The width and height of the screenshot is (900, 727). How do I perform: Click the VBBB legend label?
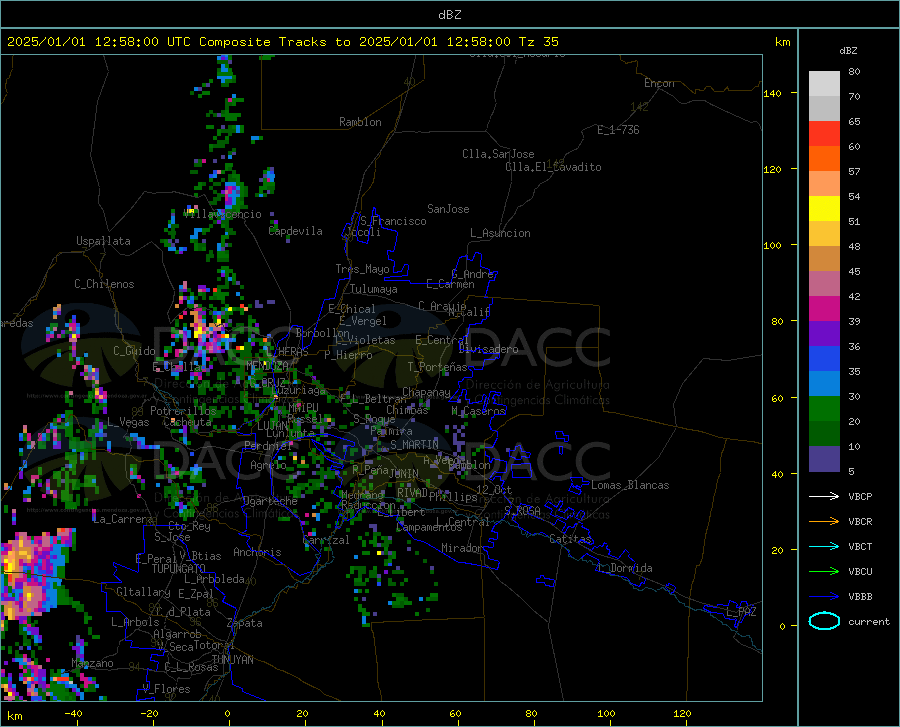(x=860, y=597)
